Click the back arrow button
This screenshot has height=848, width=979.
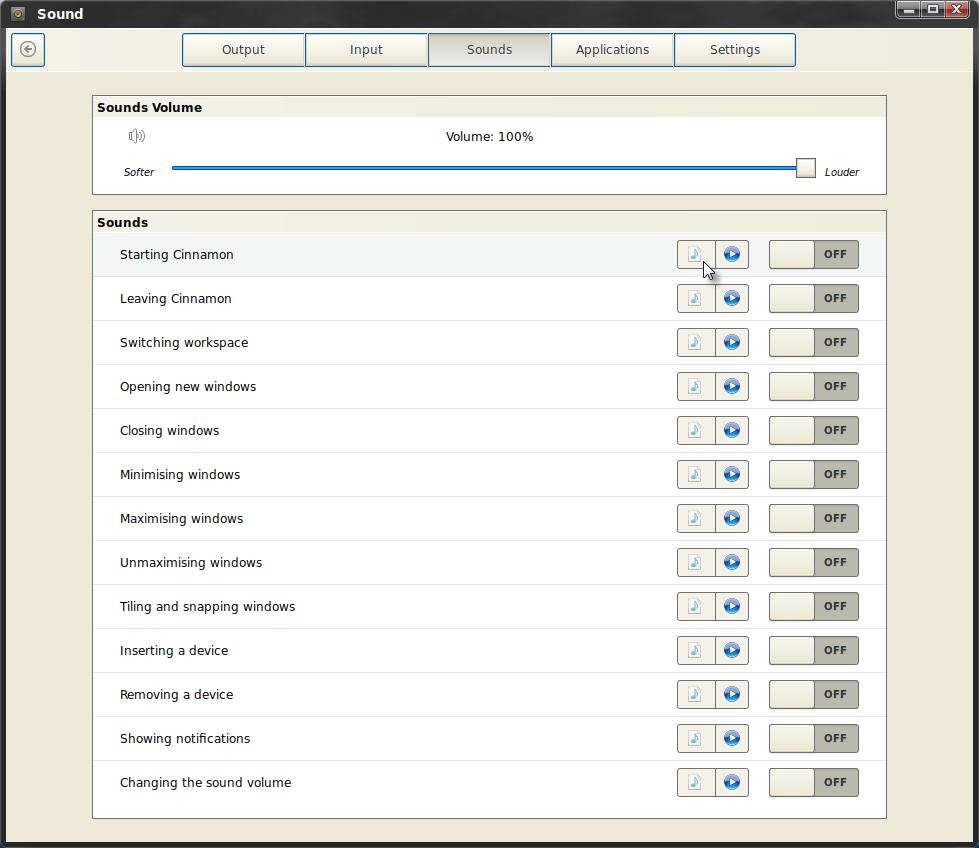[x=28, y=49]
